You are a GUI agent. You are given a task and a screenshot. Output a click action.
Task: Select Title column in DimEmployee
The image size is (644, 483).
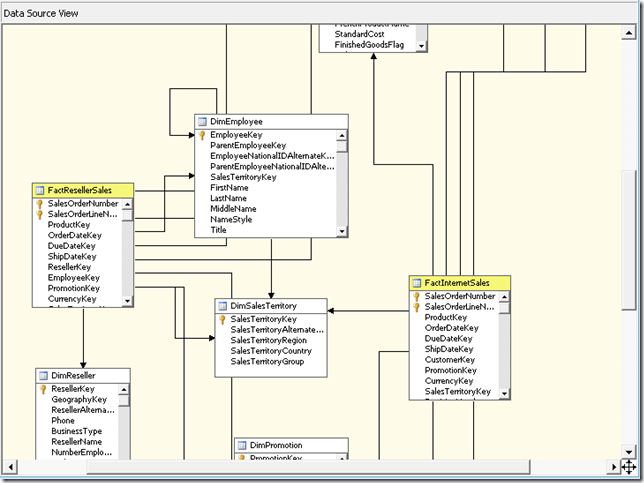click(218, 230)
